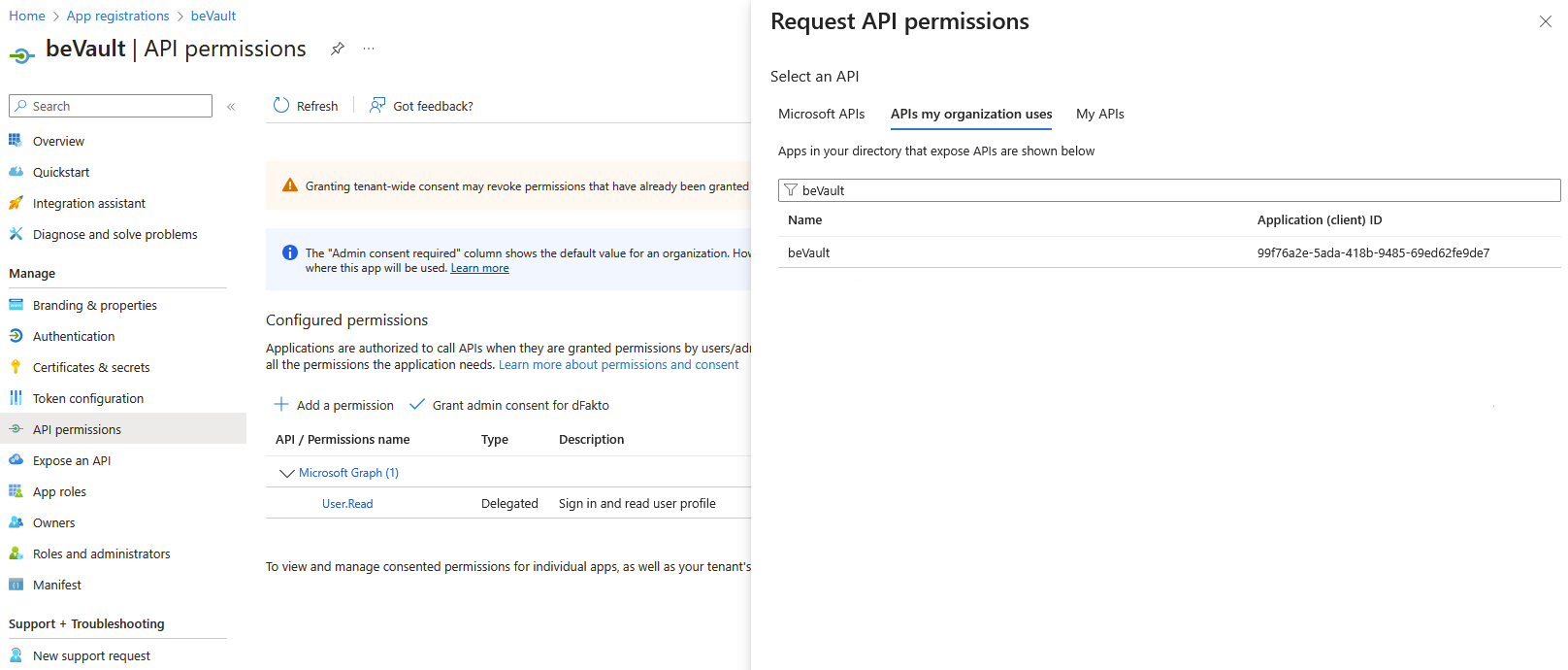Open Expose an API page
Viewport: 1568px width, 670px height.
(72, 460)
